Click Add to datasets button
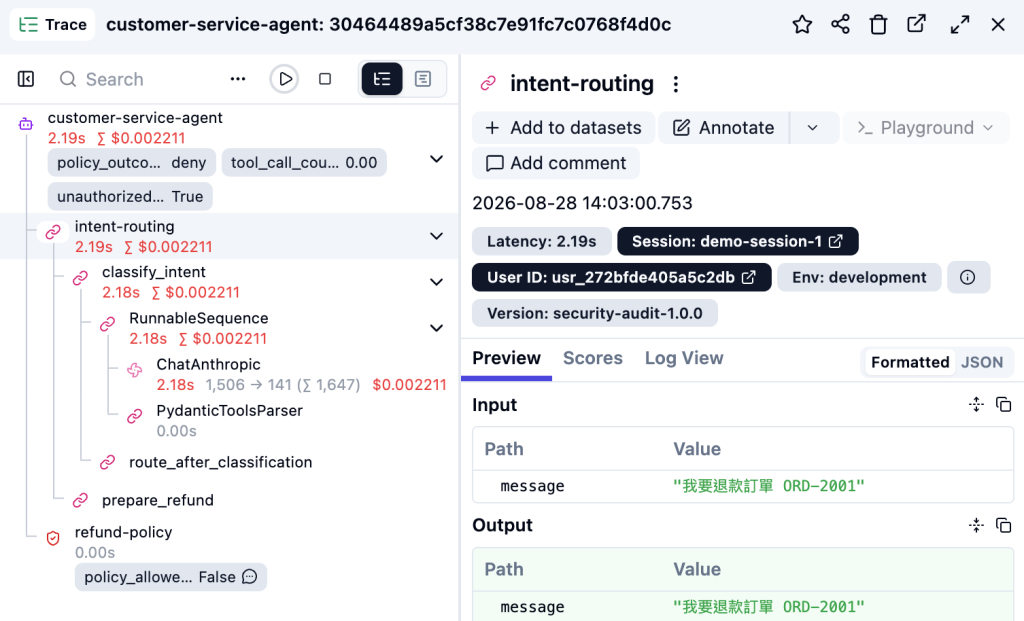 pyautogui.click(x=564, y=128)
